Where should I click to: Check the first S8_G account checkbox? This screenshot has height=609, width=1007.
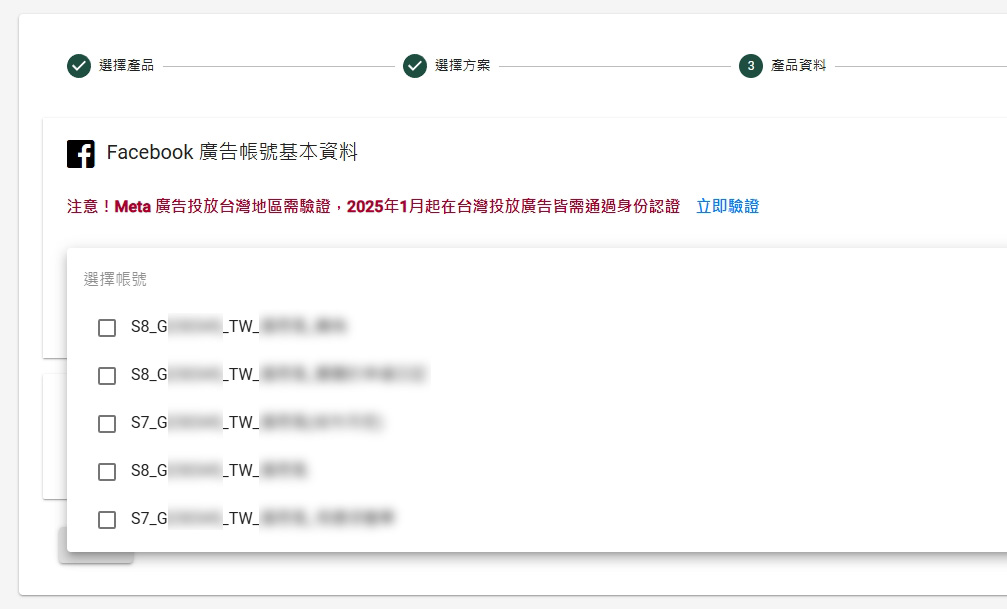(x=107, y=328)
